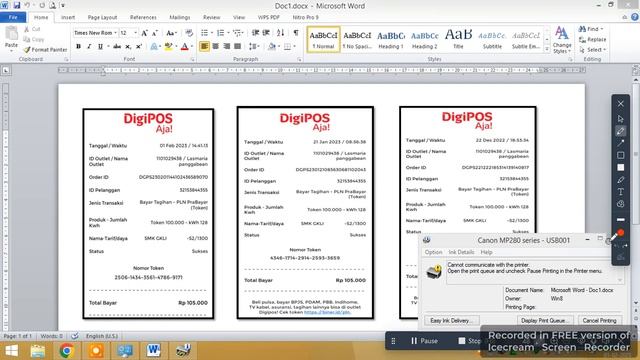Select the Text tool in Icecream drawing panel

[x=620, y=191]
